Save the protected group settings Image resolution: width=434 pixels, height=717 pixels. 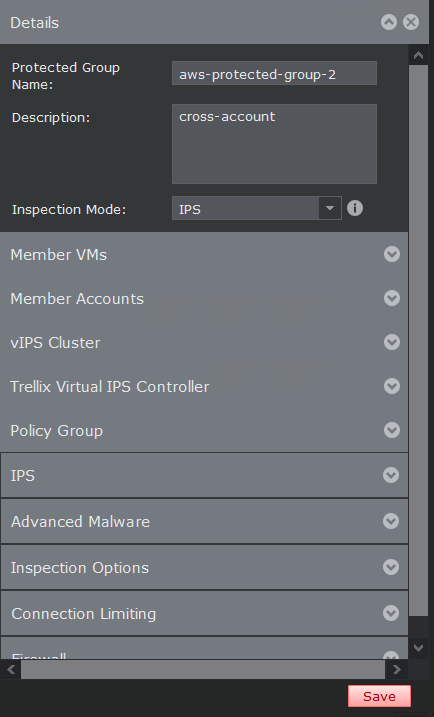pos(379,696)
